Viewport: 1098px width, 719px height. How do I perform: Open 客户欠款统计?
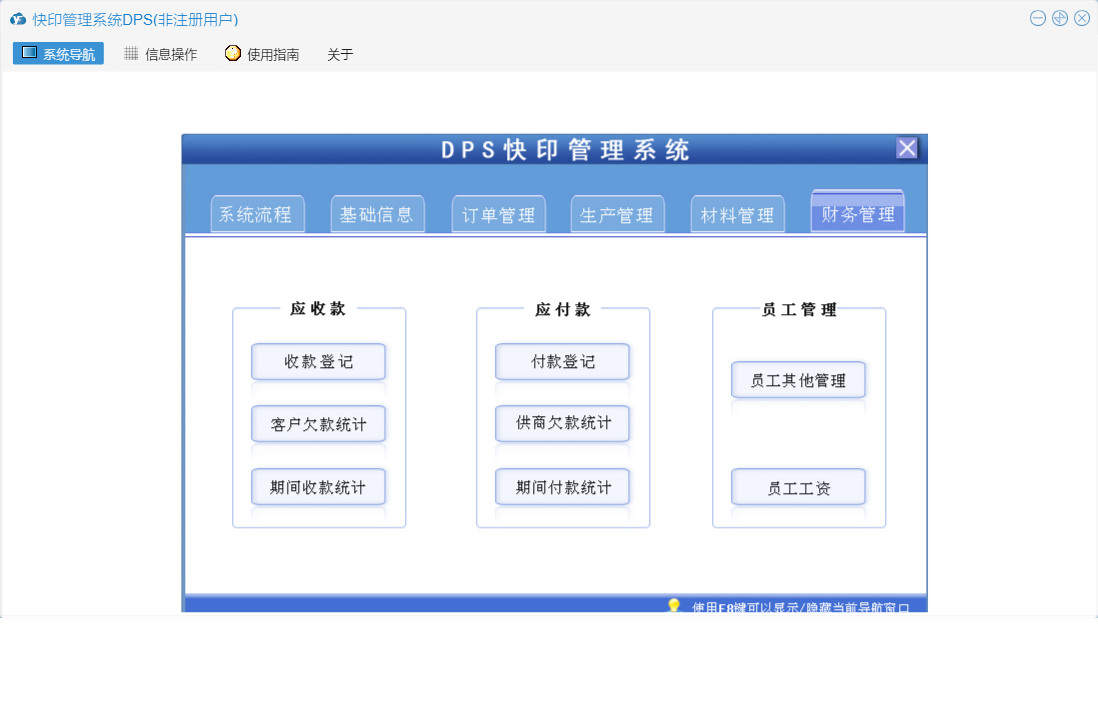click(x=319, y=424)
